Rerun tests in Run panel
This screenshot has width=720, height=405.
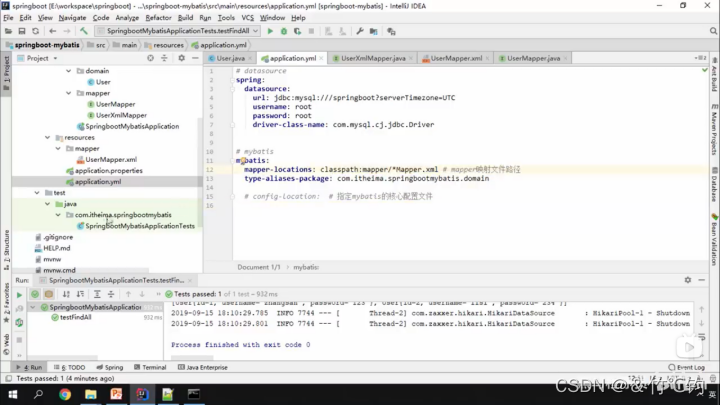pyautogui.click(x=19, y=295)
